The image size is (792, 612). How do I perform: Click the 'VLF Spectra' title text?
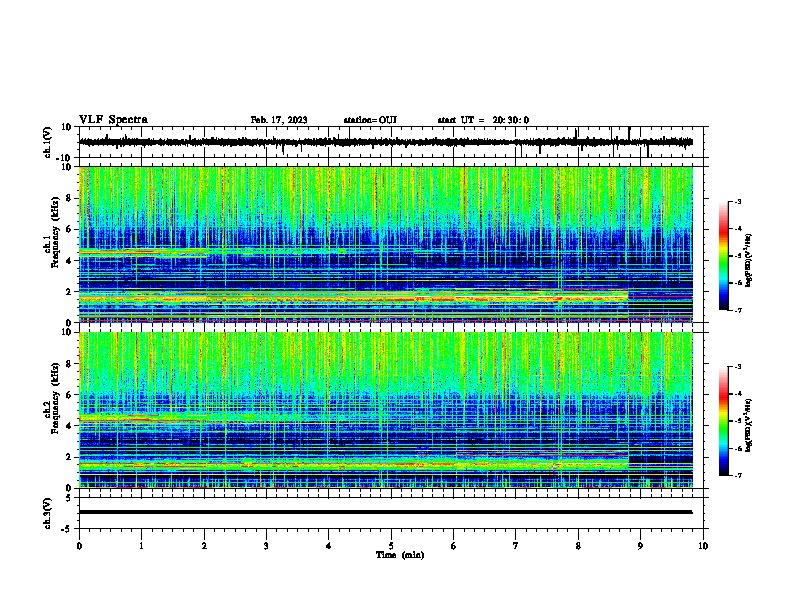click(114, 120)
